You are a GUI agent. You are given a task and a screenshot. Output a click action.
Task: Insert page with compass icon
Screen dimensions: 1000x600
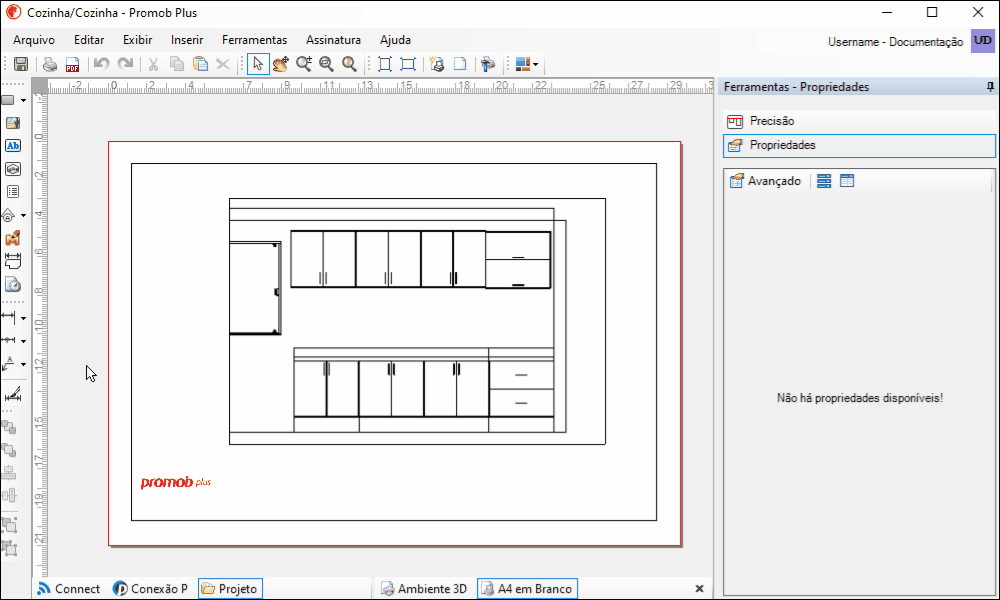pos(12,284)
